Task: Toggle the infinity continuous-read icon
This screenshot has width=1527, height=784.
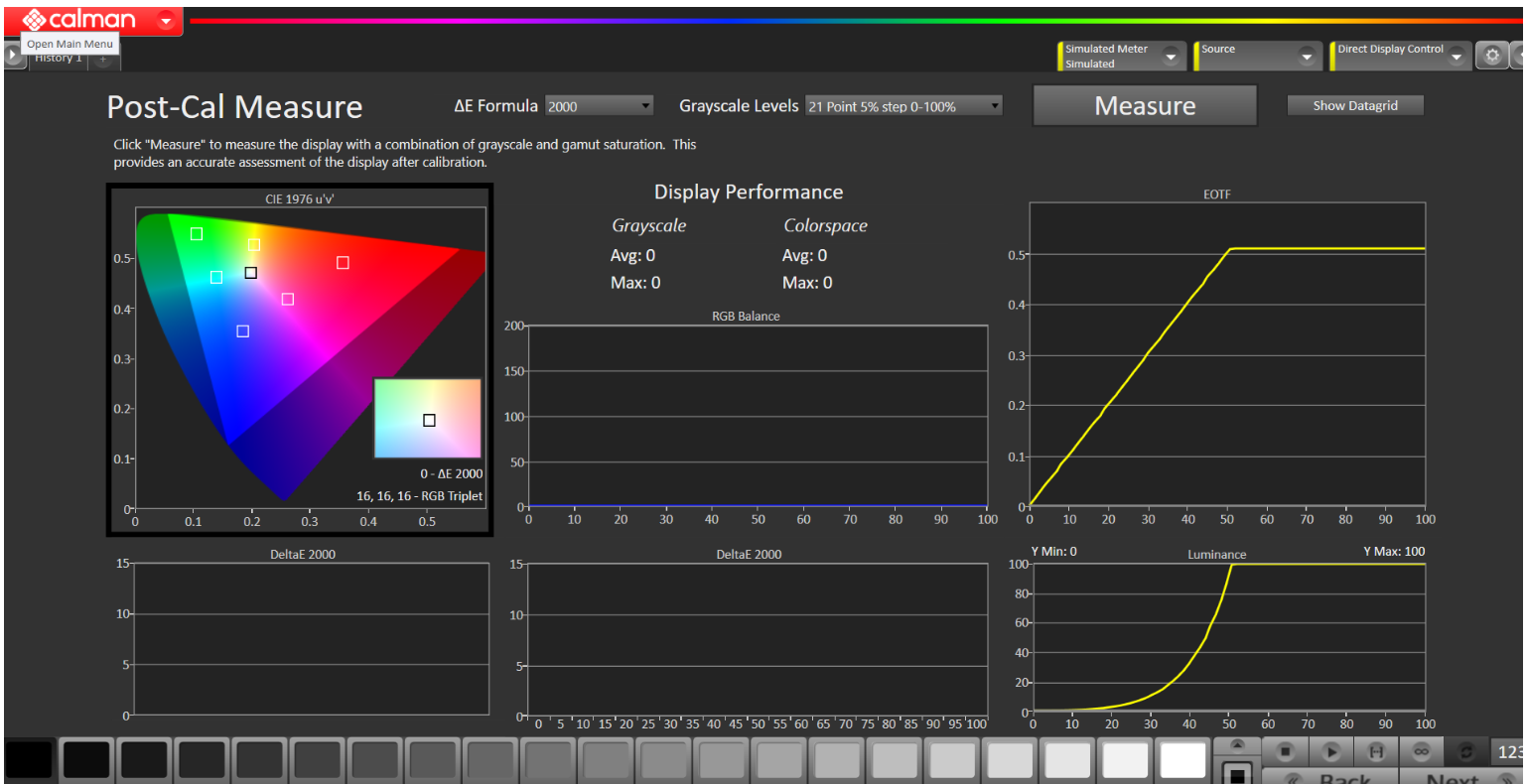Action: click(x=1422, y=752)
